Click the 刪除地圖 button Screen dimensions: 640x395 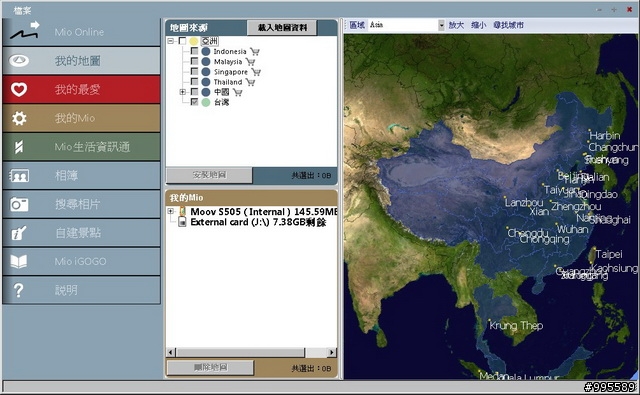tap(211, 367)
